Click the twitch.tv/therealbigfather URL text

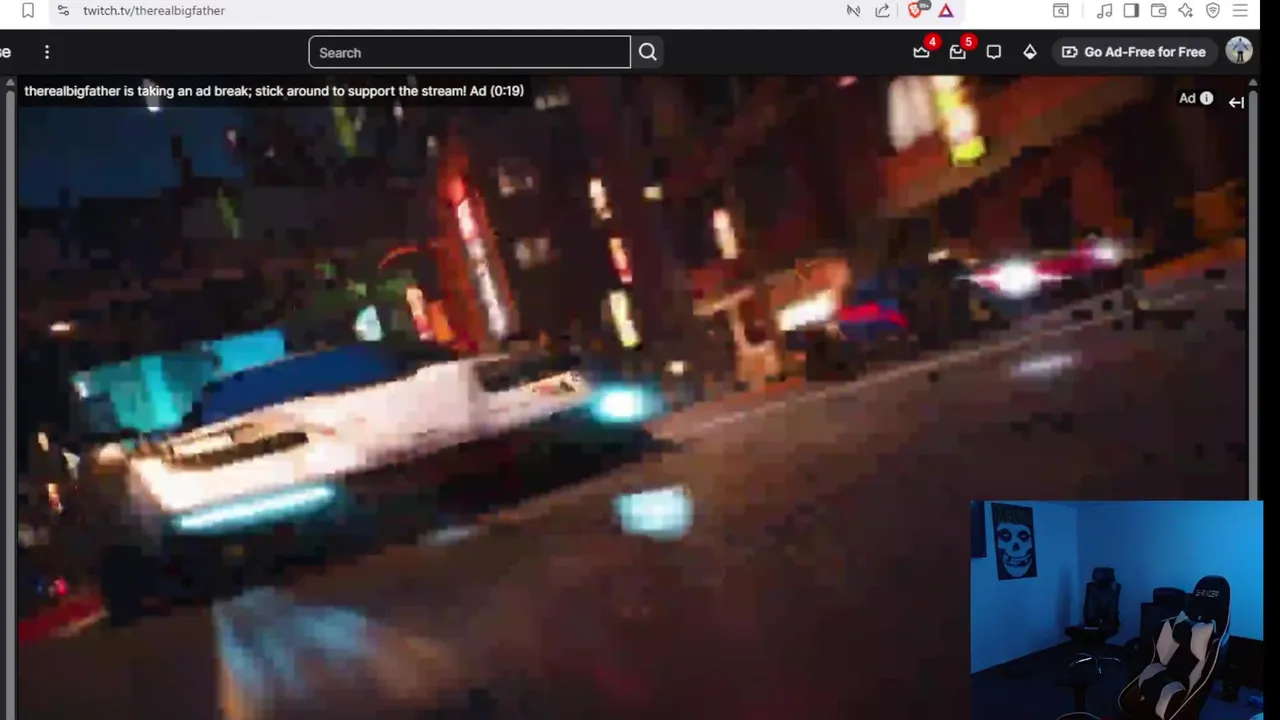click(x=154, y=10)
